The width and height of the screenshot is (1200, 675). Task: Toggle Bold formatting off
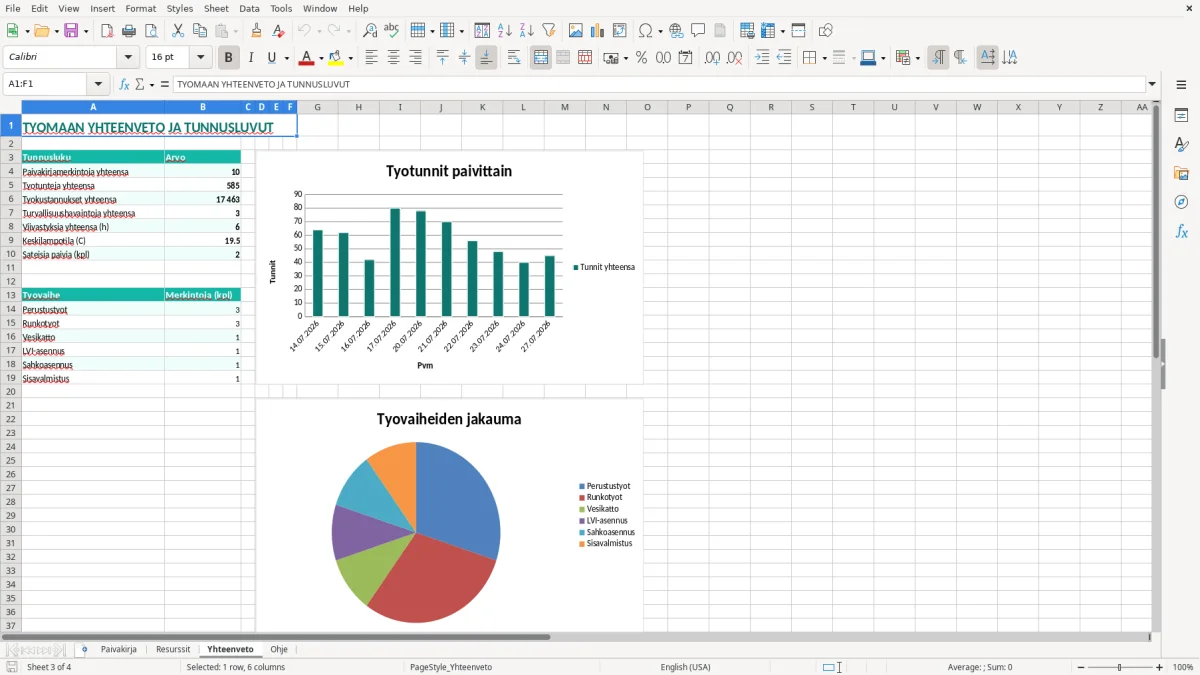tap(228, 58)
